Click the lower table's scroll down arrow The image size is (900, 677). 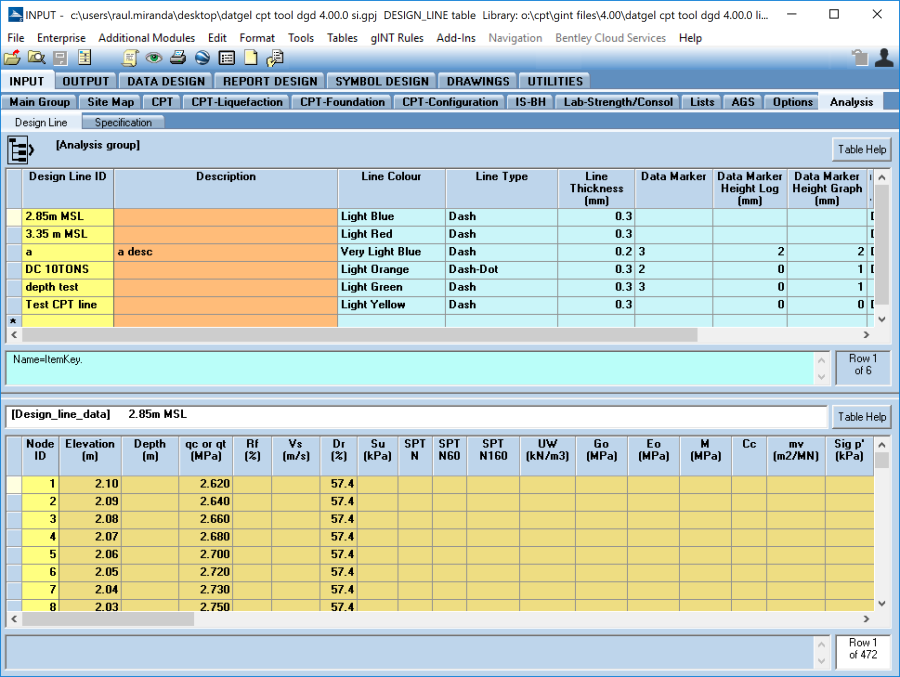[x=882, y=603]
